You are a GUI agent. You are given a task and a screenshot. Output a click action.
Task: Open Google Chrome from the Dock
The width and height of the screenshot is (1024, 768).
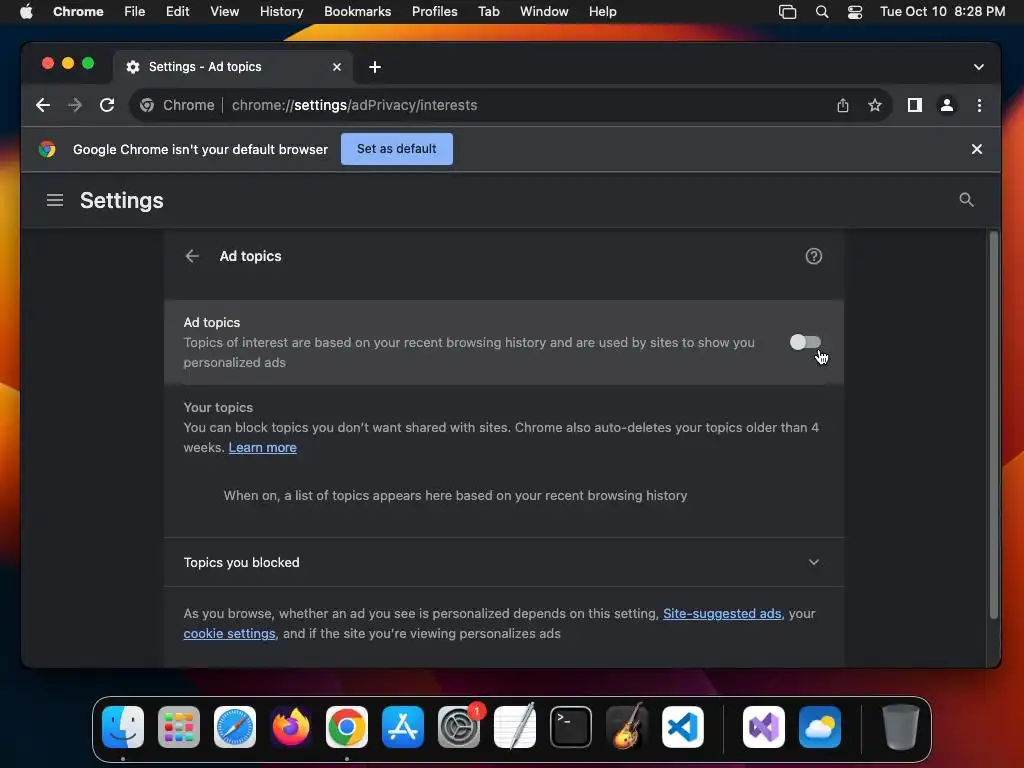pos(347,727)
